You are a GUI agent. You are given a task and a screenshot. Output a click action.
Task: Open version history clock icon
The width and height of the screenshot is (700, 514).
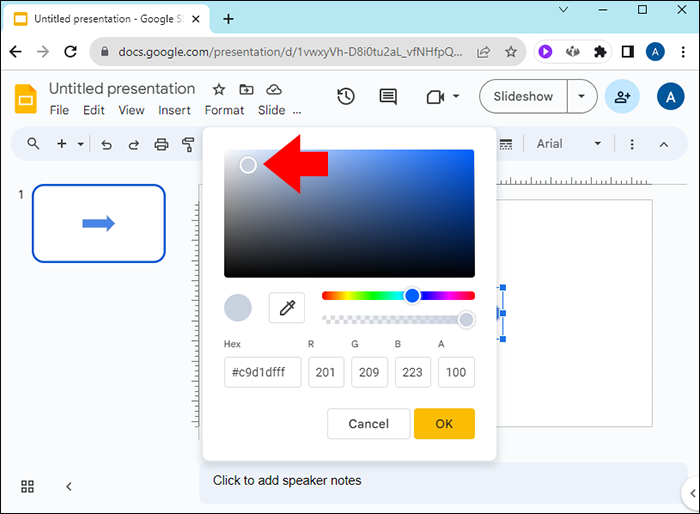(x=346, y=96)
